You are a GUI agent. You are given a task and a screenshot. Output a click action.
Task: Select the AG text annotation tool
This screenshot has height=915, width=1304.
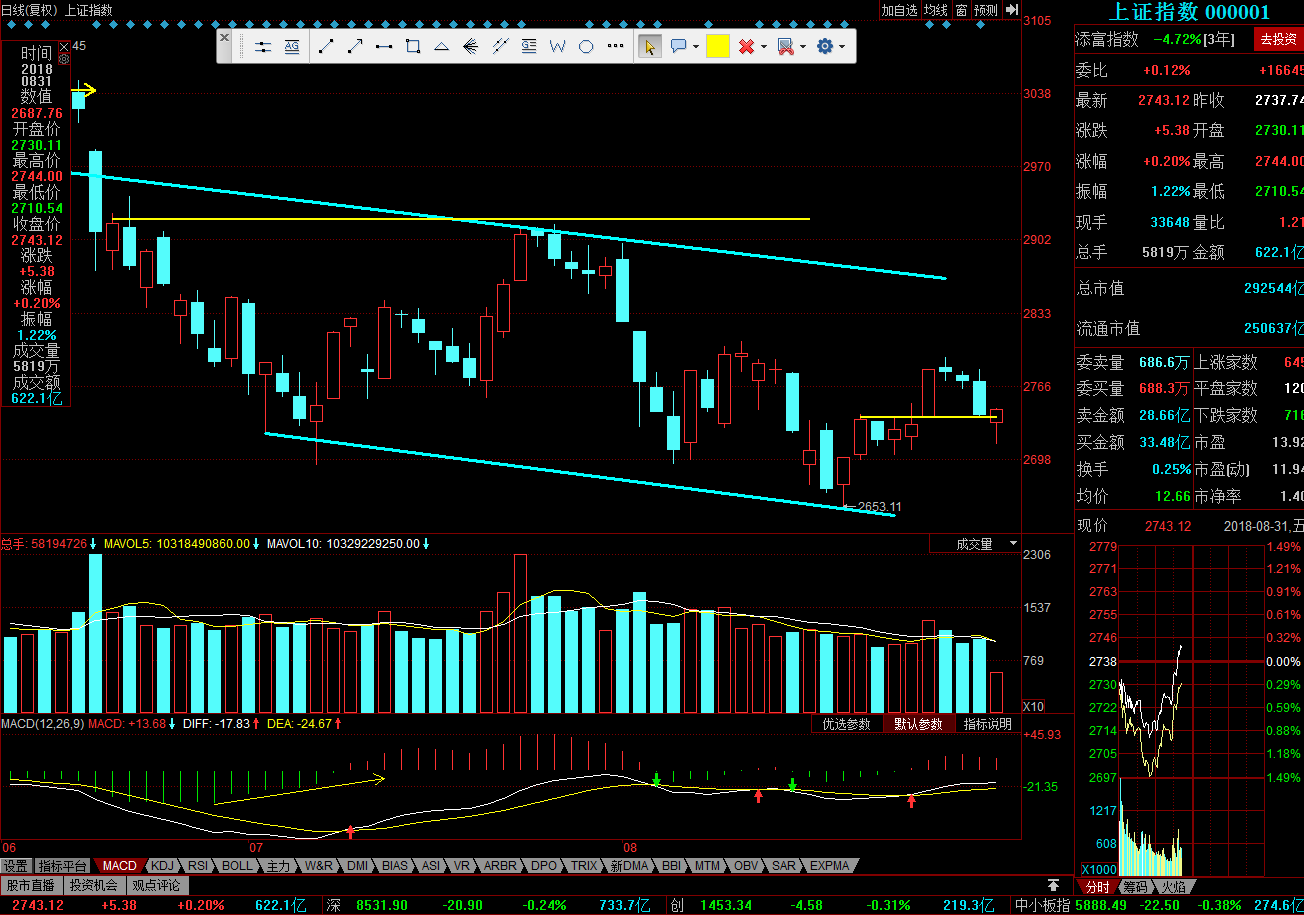(292, 46)
